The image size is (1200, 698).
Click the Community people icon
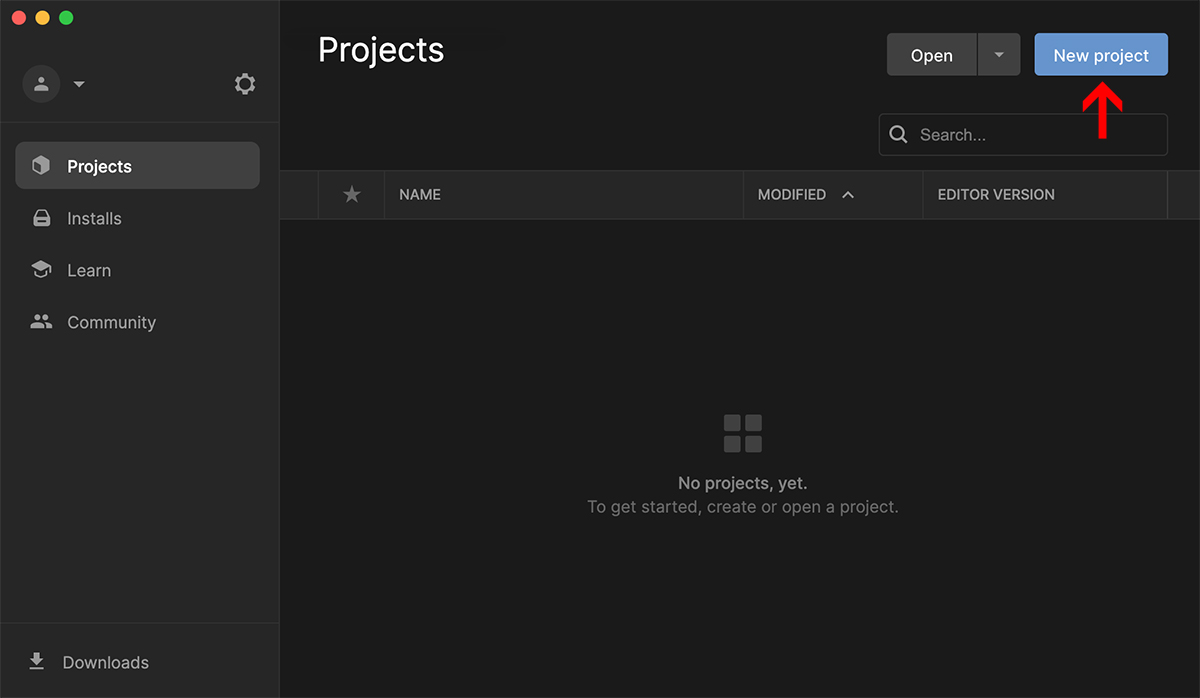click(x=41, y=322)
